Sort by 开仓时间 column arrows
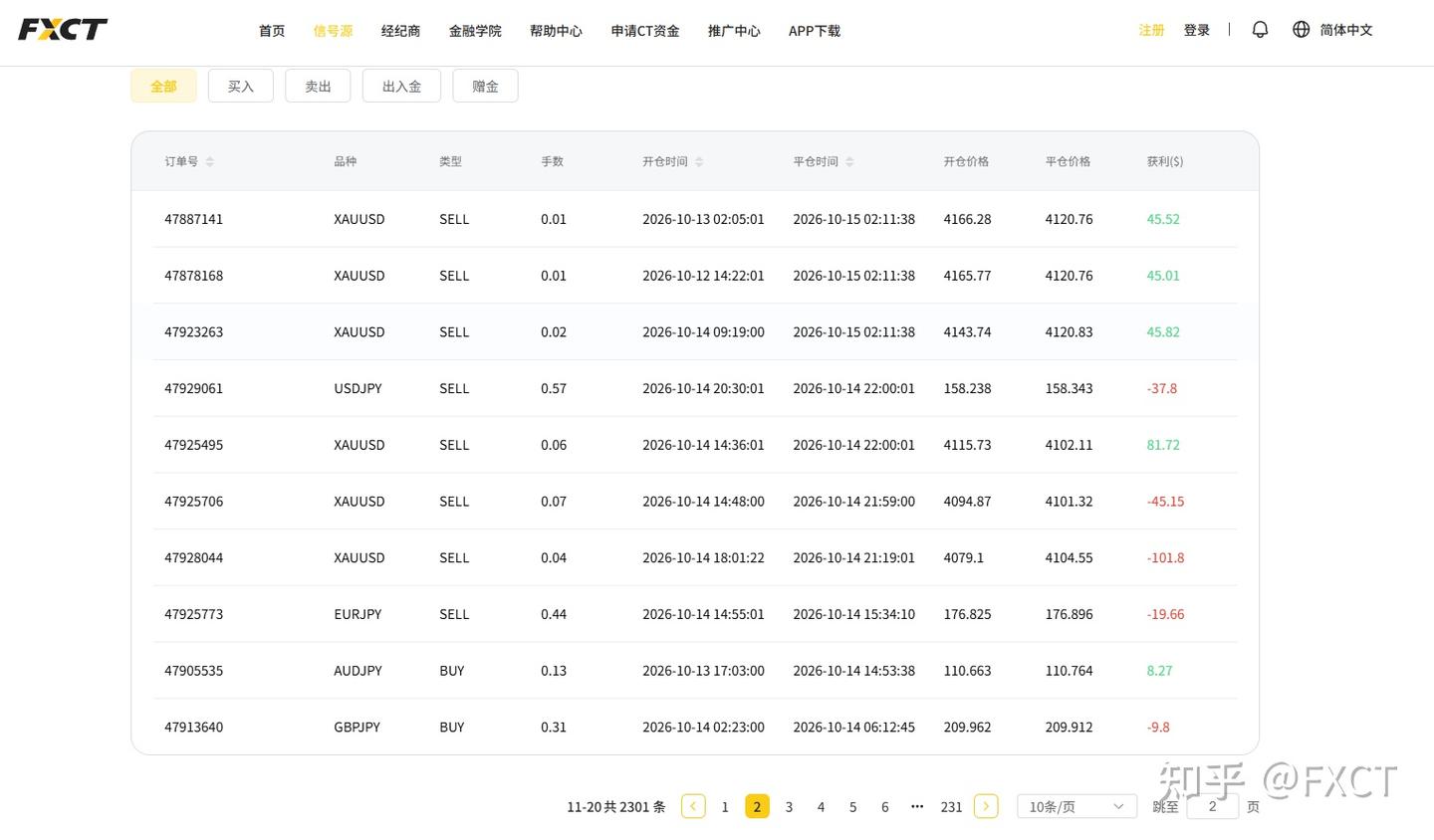 tap(699, 161)
